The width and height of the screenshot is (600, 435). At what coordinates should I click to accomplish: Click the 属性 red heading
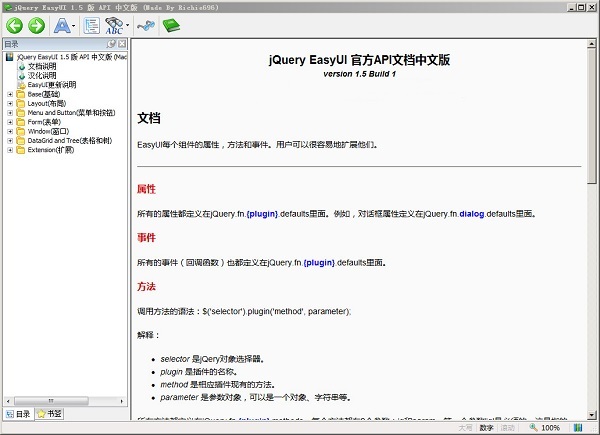(146, 189)
